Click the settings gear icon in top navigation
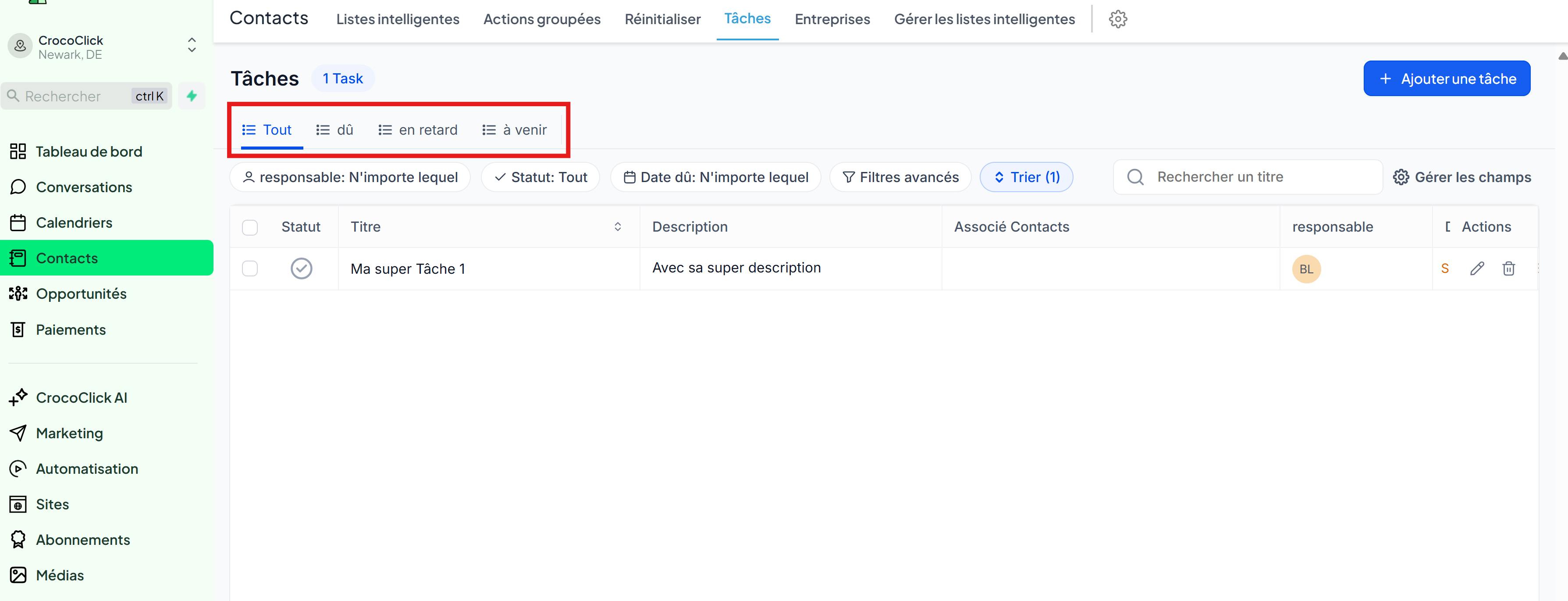 pyautogui.click(x=1117, y=19)
